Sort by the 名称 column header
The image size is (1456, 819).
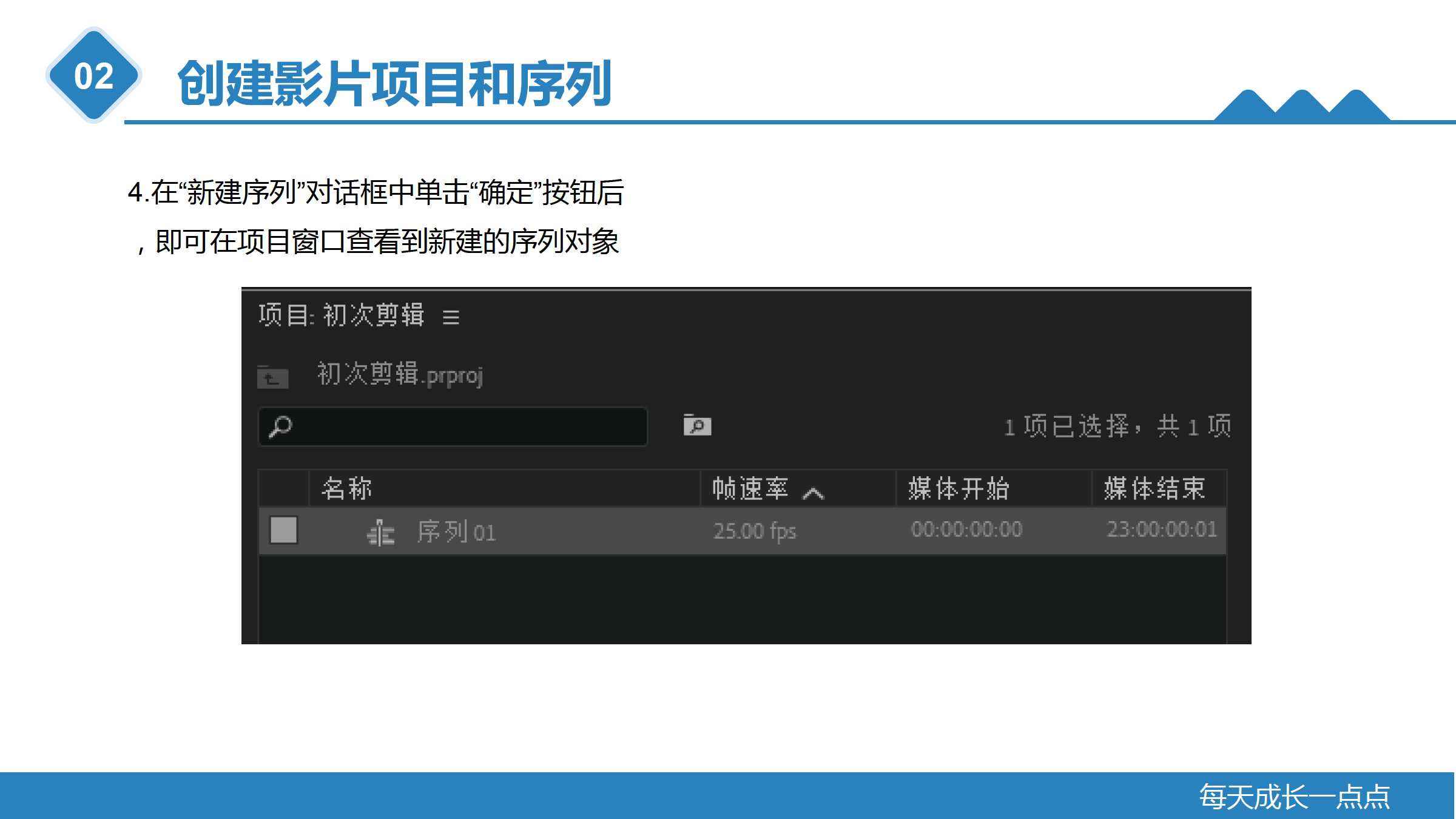click(x=505, y=488)
